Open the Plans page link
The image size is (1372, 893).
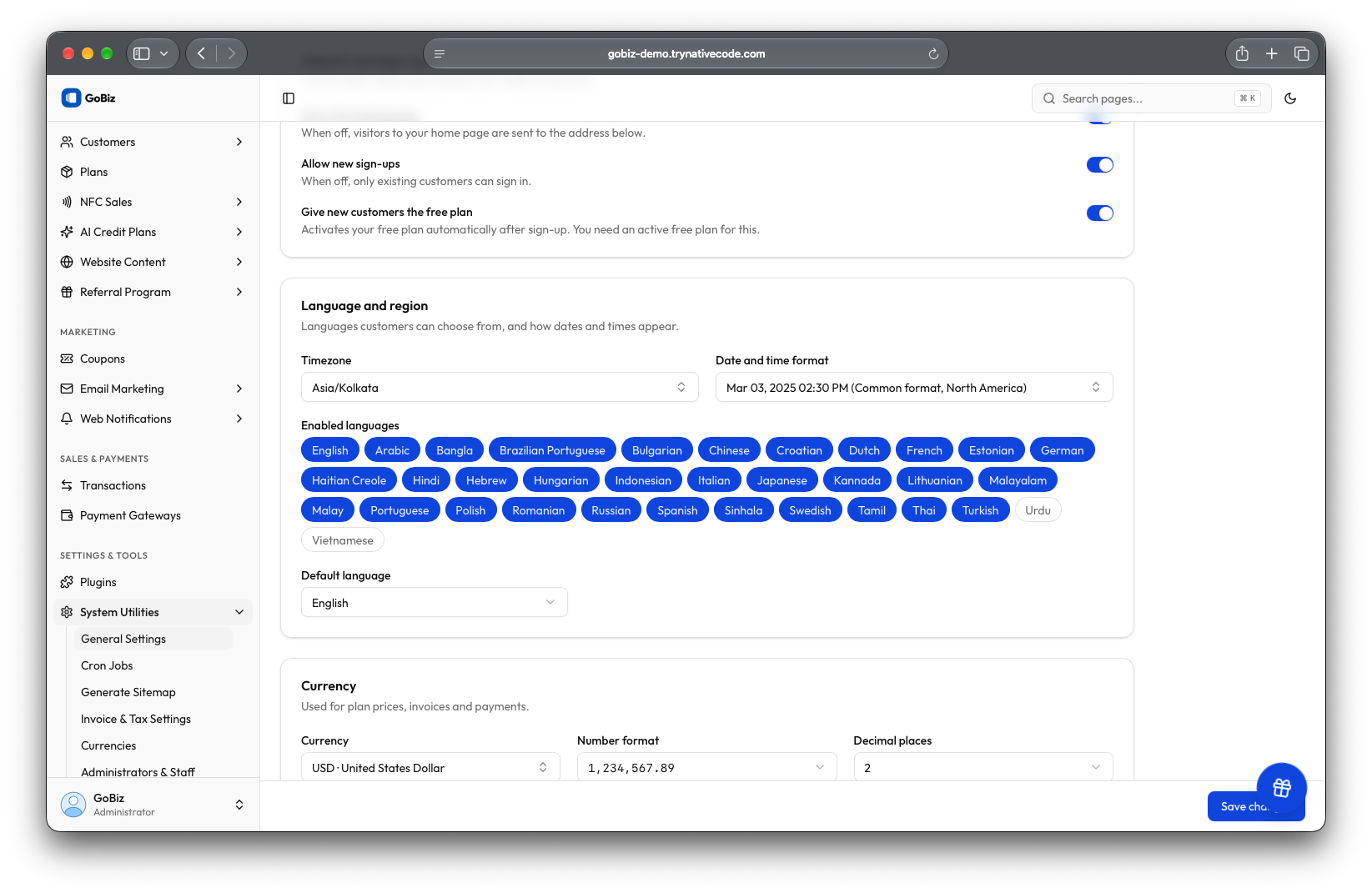tap(153, 172)
